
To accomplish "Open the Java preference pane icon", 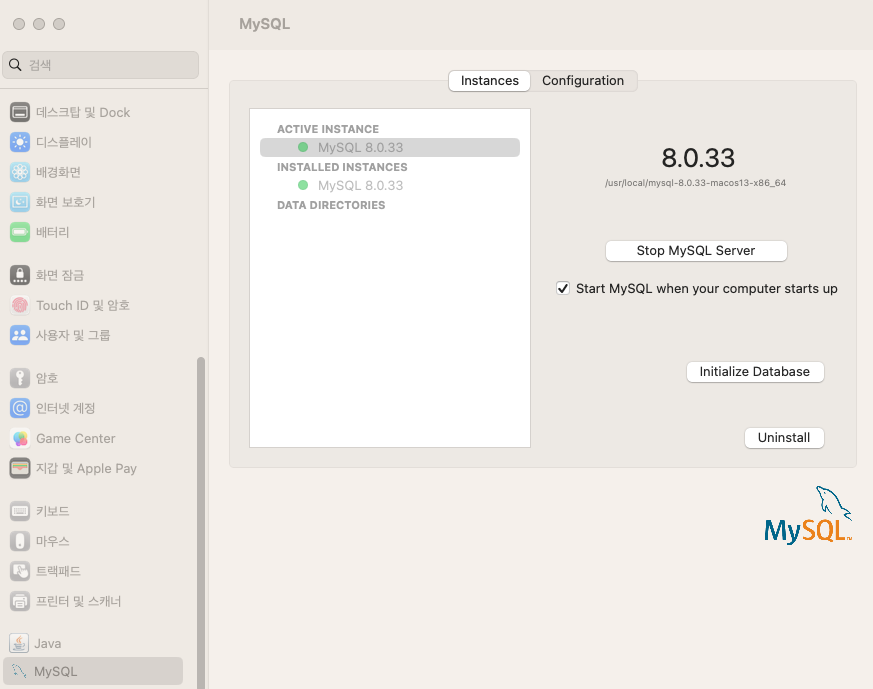I will click(x=19, y=643).
